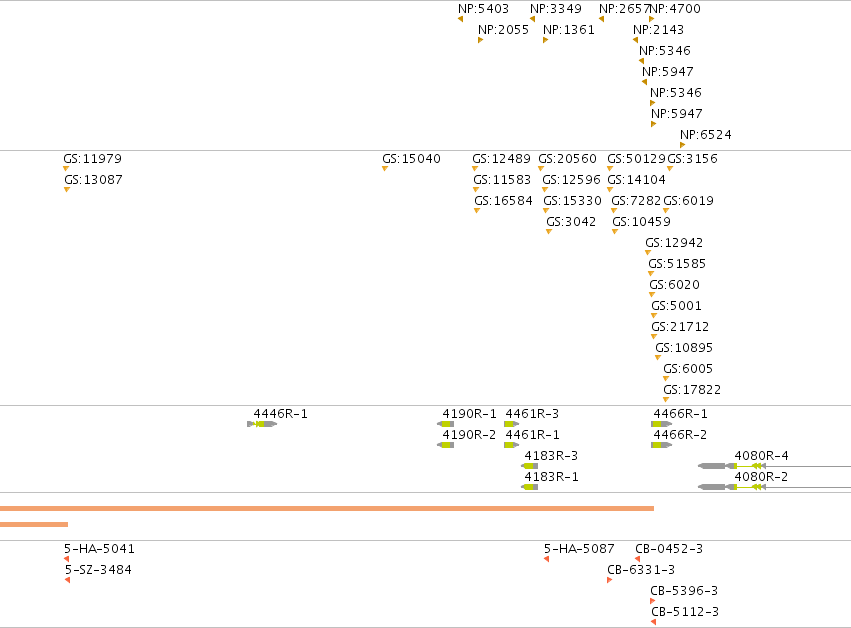The height and width of the screenshot is (628, 851).
Task: Click the red arrow under 5-HA-5041
Action: coord(66,559)
